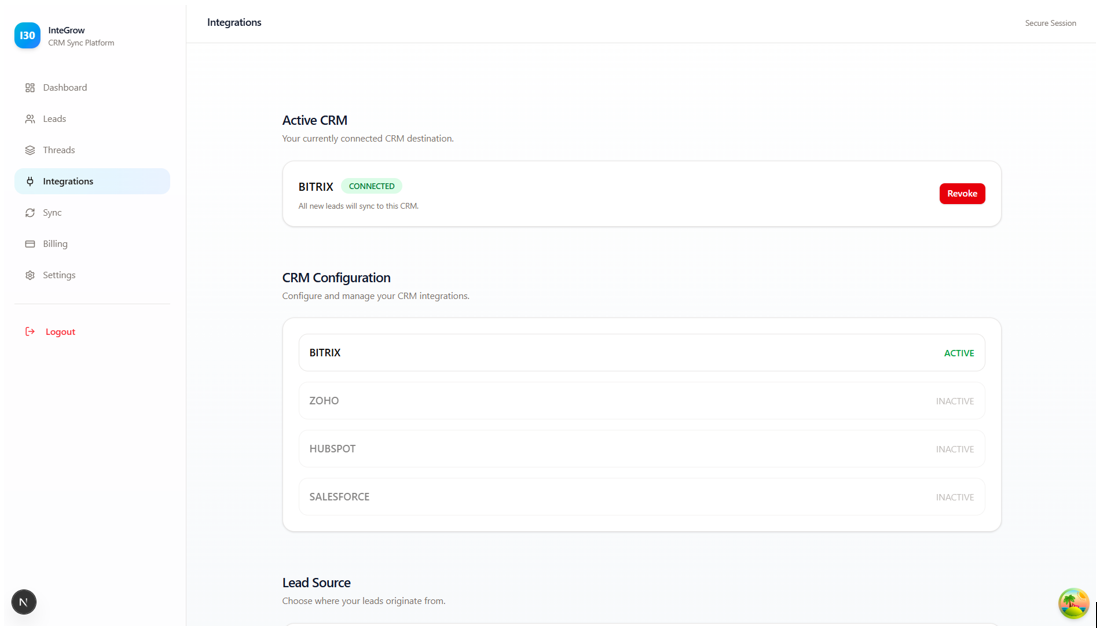Click 'Your currently connected CRM destination' text
This screenshot has width=1098, height=635.
368,139
